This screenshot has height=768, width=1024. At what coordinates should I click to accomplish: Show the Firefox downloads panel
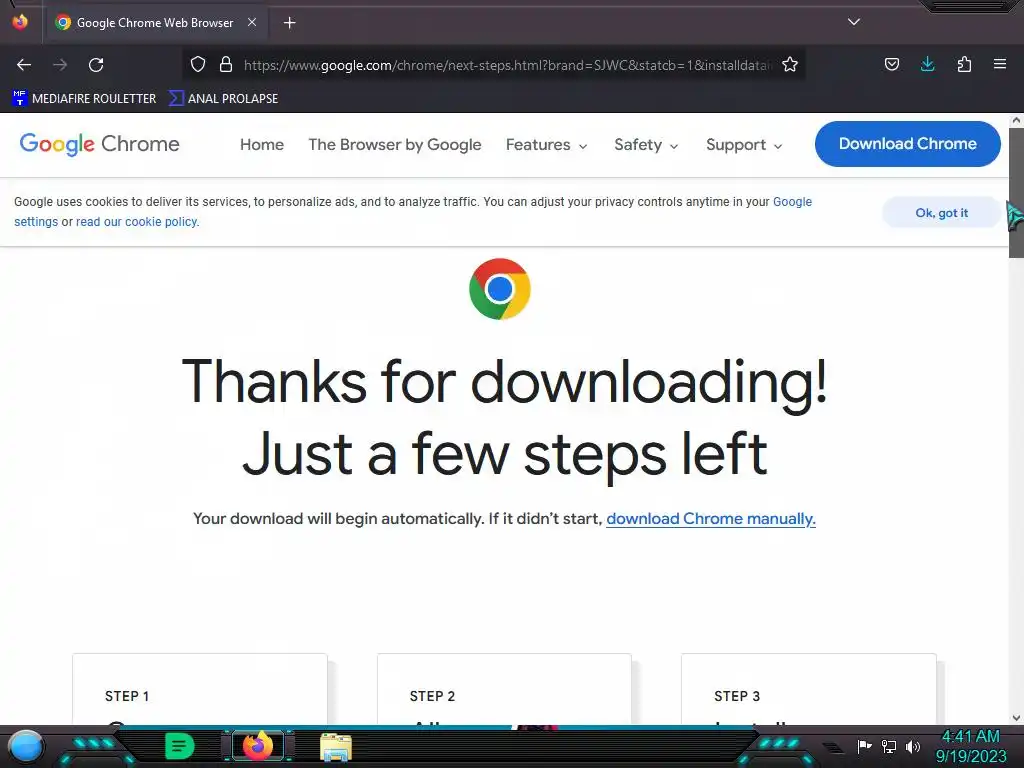927,64
